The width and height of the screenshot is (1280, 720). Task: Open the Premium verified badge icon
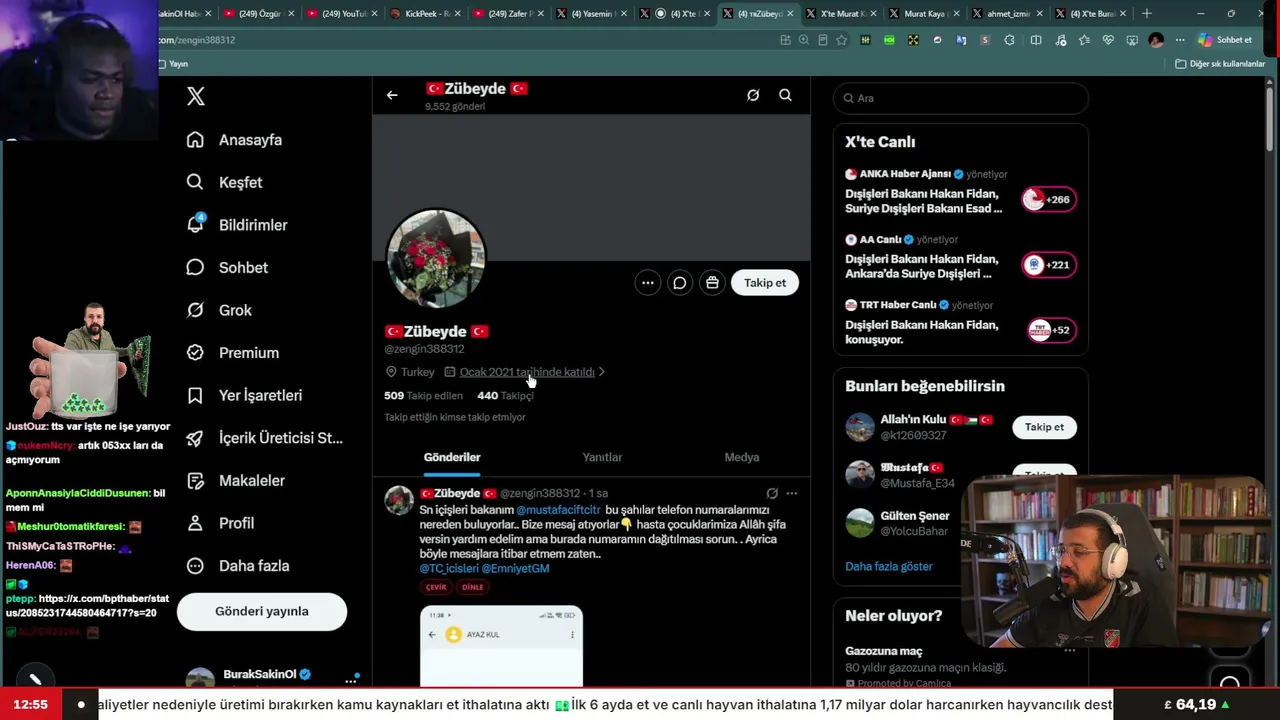tap(196, 352)
